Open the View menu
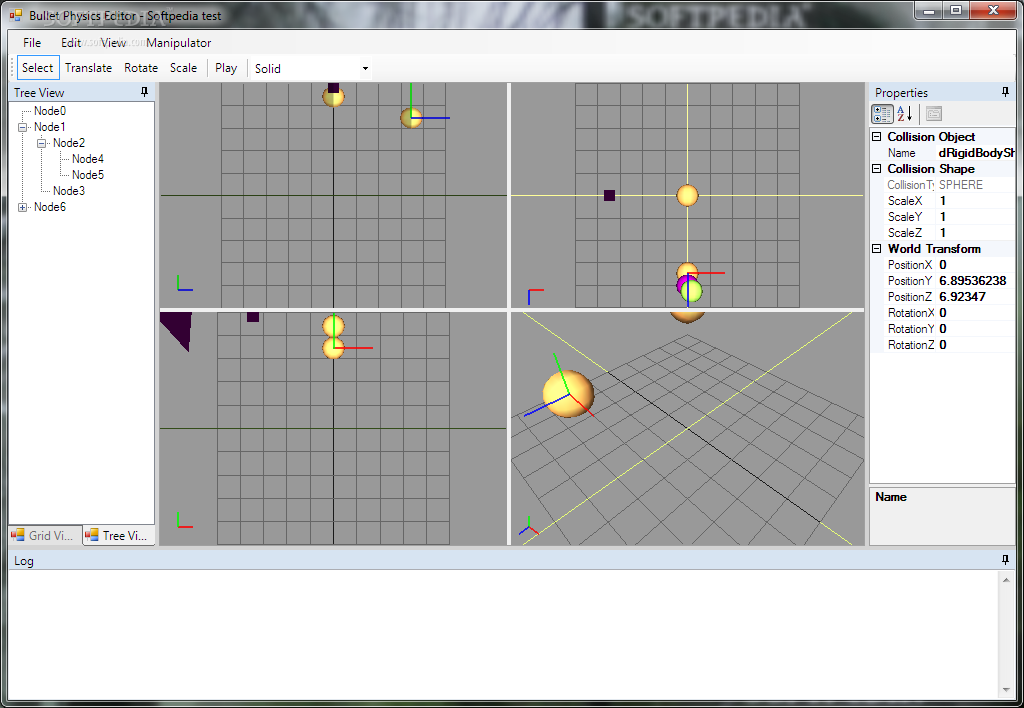1024x708 pixels. pyautogui.click(x=113, y=42)
